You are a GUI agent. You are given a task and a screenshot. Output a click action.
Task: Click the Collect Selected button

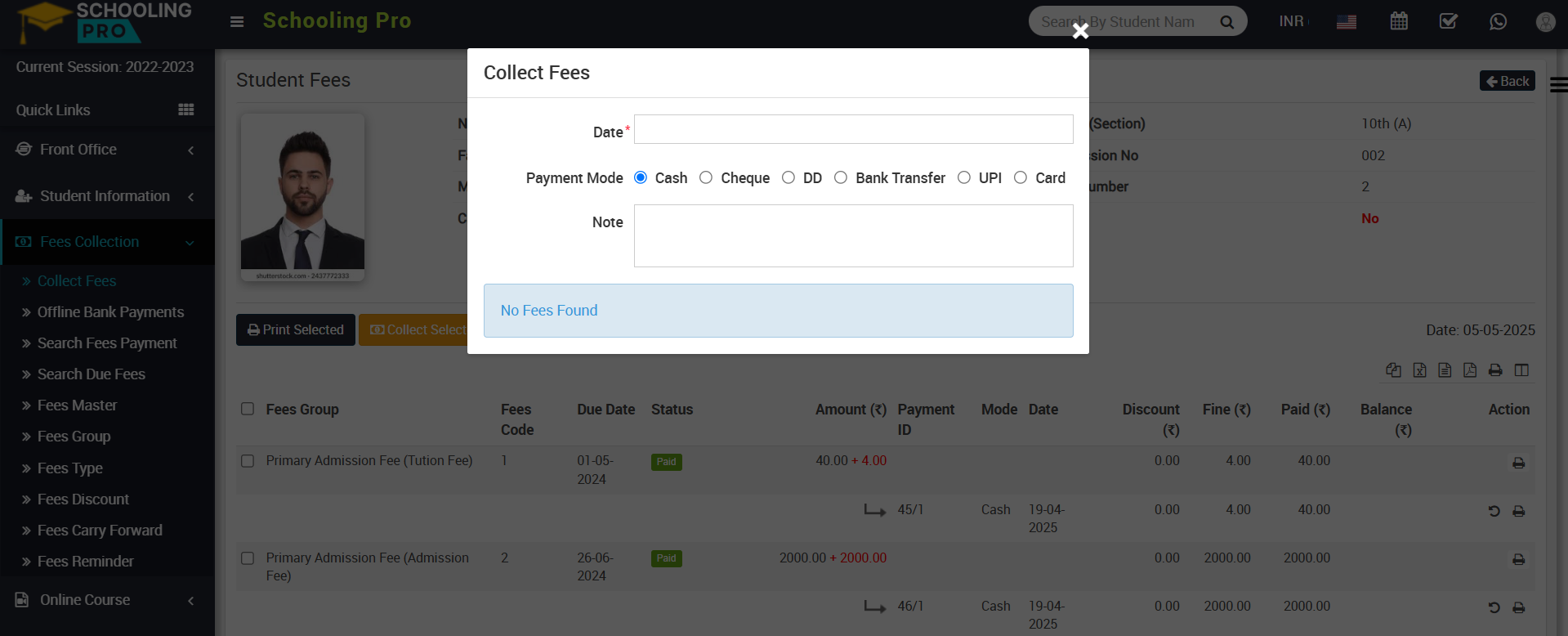point(413,329)
